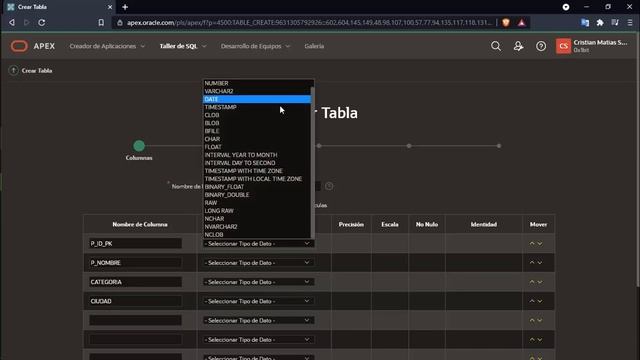The width and height of the screenshot is (640, 360).
Task: Bookmark this page icon
Action: point(101,22)
